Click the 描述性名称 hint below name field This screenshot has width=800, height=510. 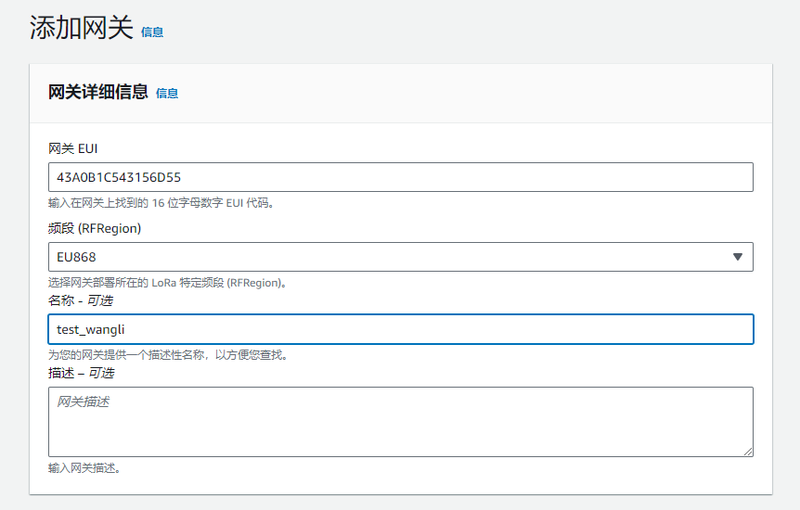coord(168,355)
